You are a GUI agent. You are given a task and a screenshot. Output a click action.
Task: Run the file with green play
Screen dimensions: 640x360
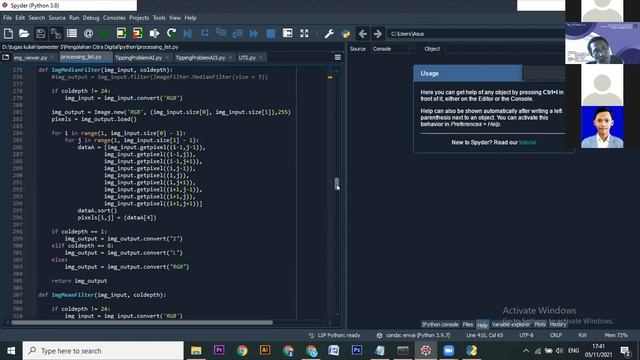(104, 33)
